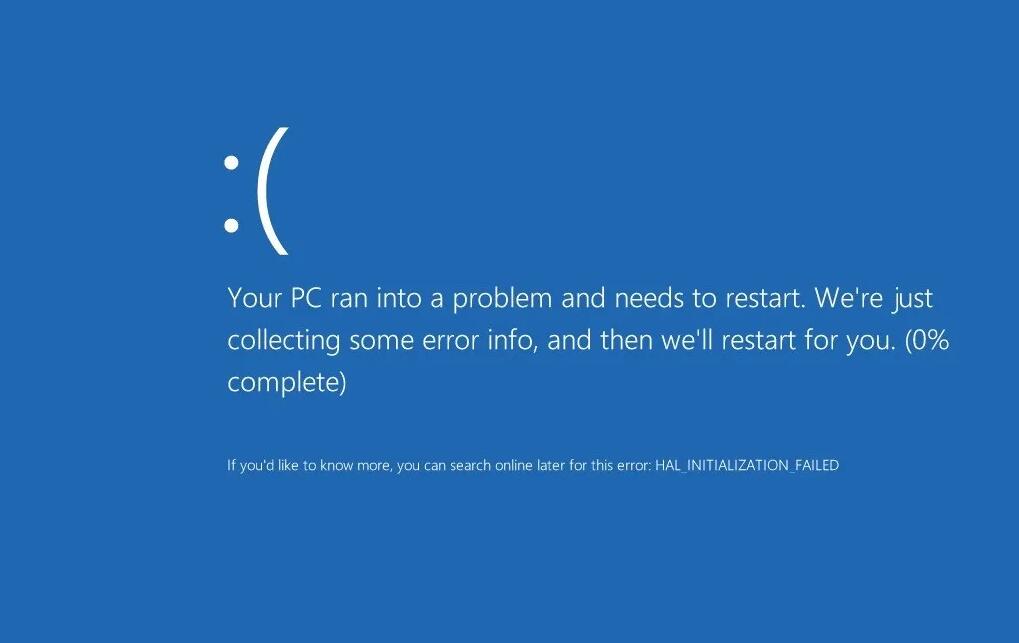Click the word 'some' on second line
The width and height of the screenshot is (1019, 643).
[381, 340]
